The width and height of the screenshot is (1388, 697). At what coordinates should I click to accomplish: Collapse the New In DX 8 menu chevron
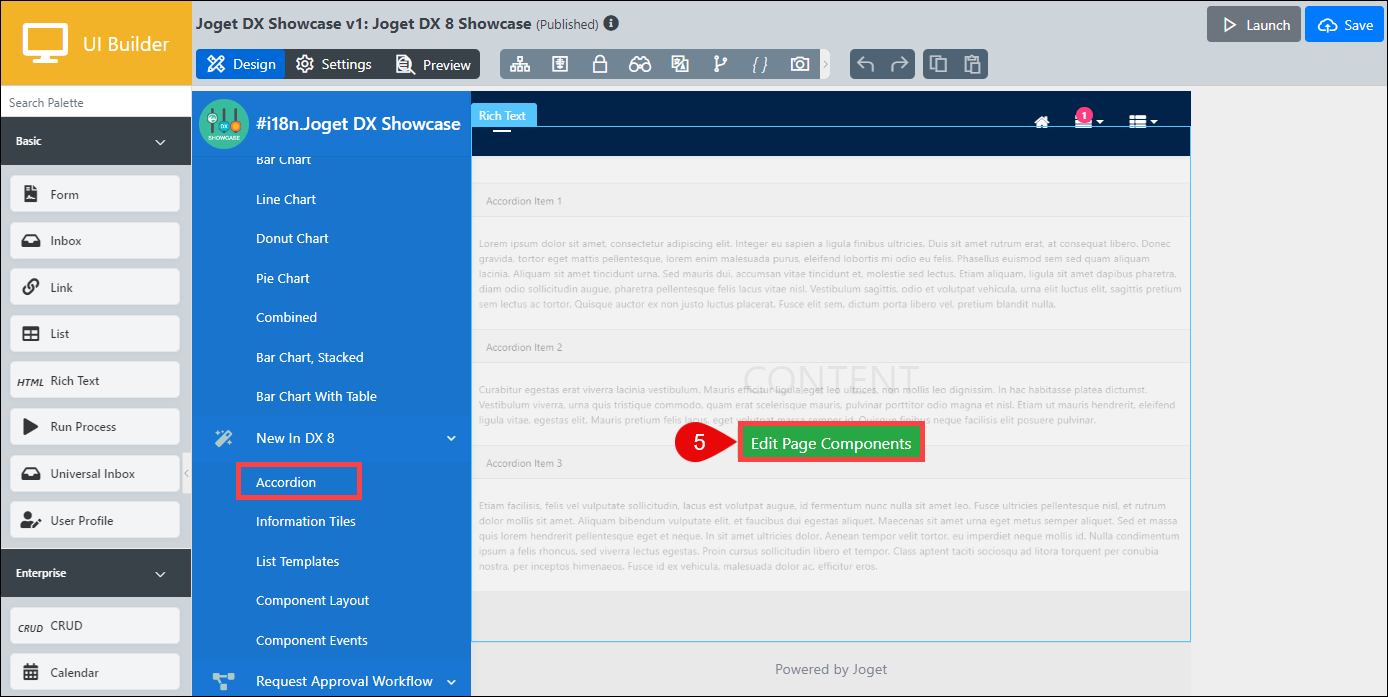451,438
